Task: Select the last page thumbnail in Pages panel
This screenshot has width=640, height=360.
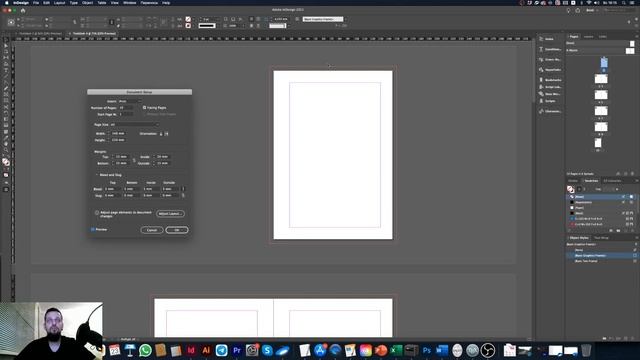Action: click(598, 143)
